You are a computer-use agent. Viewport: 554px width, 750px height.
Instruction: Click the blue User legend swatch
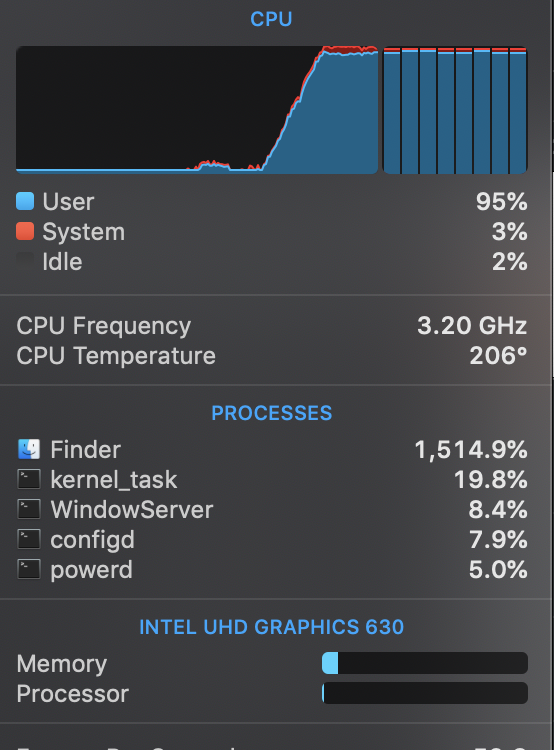25,201
